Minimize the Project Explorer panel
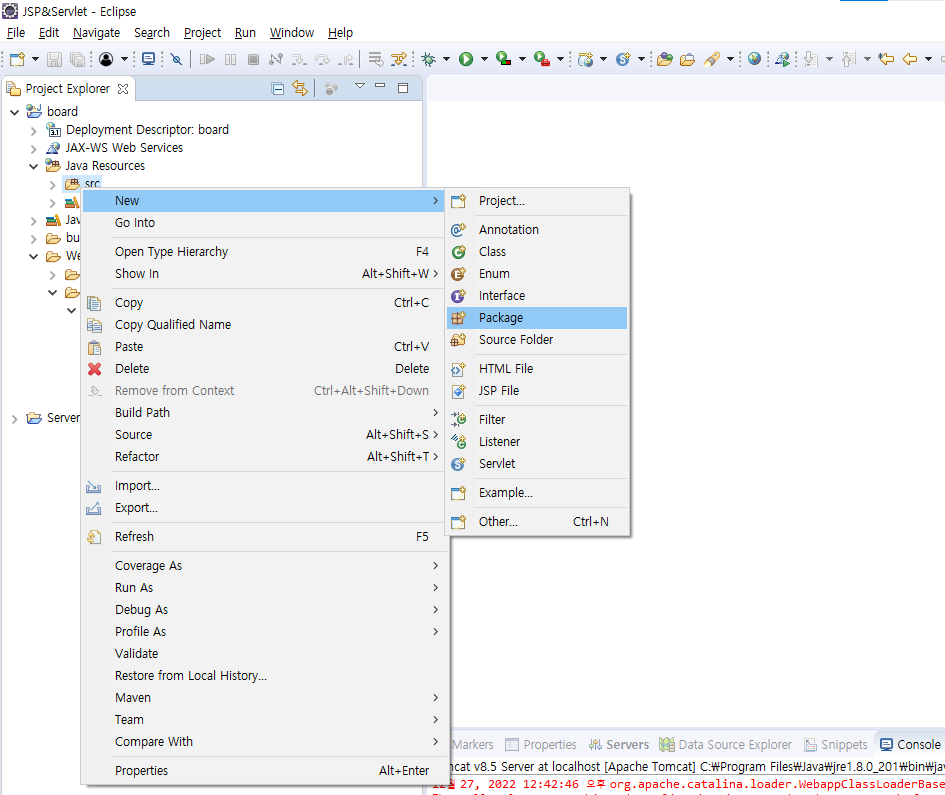This screenshot has height=795, width=945. point(380,86)
